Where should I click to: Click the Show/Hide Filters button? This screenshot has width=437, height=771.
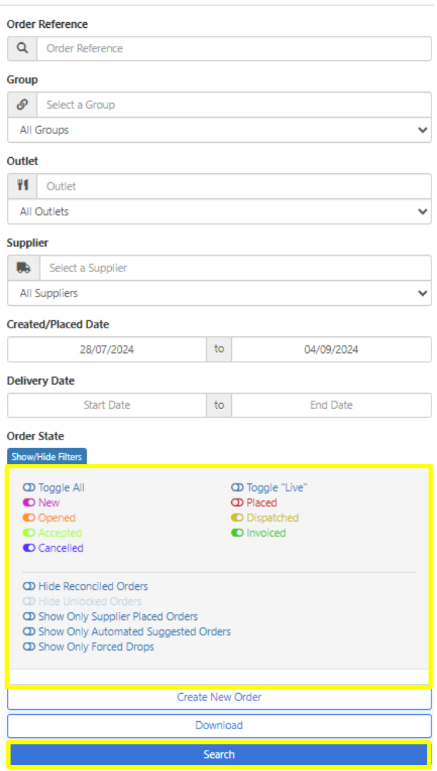click(47, 457)
